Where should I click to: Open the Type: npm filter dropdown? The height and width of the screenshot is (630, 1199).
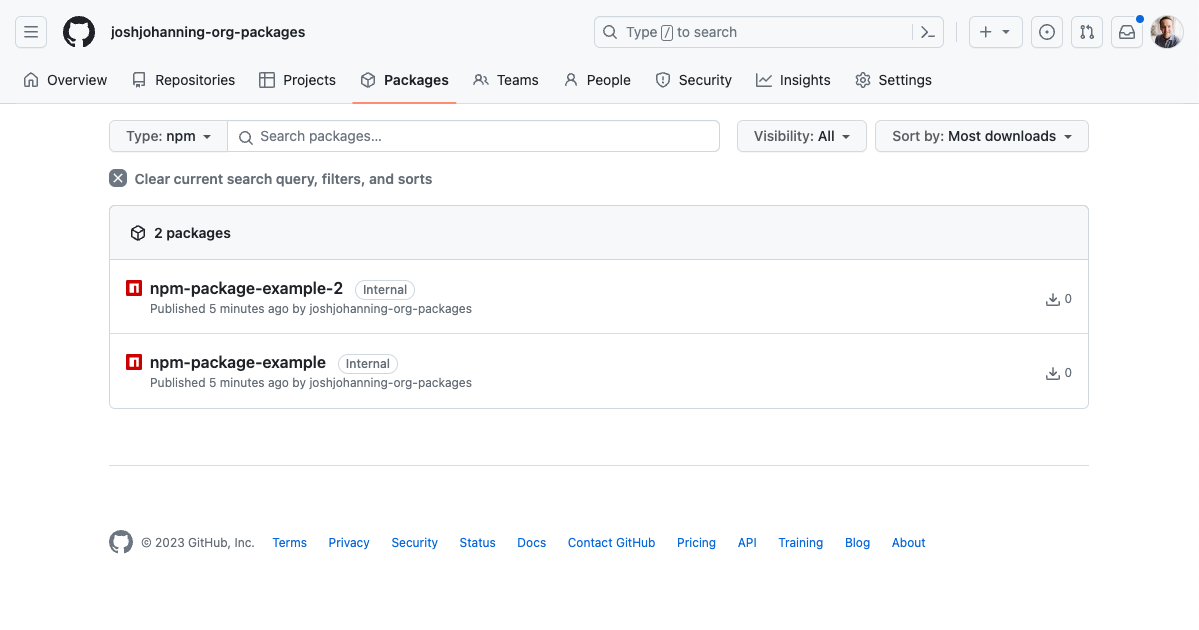(167, 136)
